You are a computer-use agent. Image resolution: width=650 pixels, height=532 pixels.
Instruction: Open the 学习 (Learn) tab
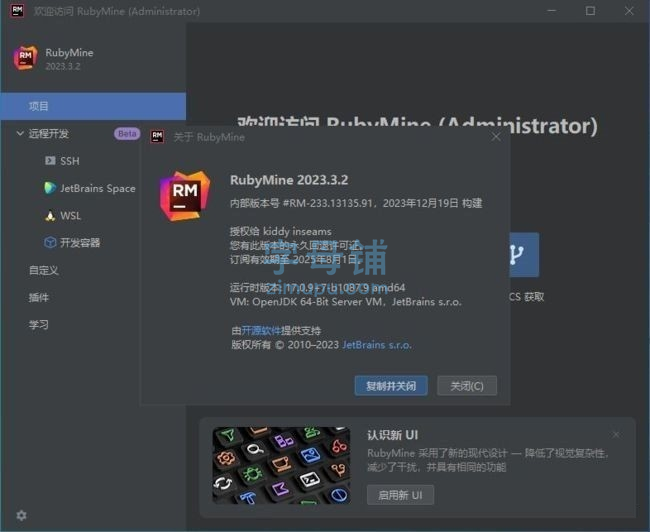tap(39, 325)
